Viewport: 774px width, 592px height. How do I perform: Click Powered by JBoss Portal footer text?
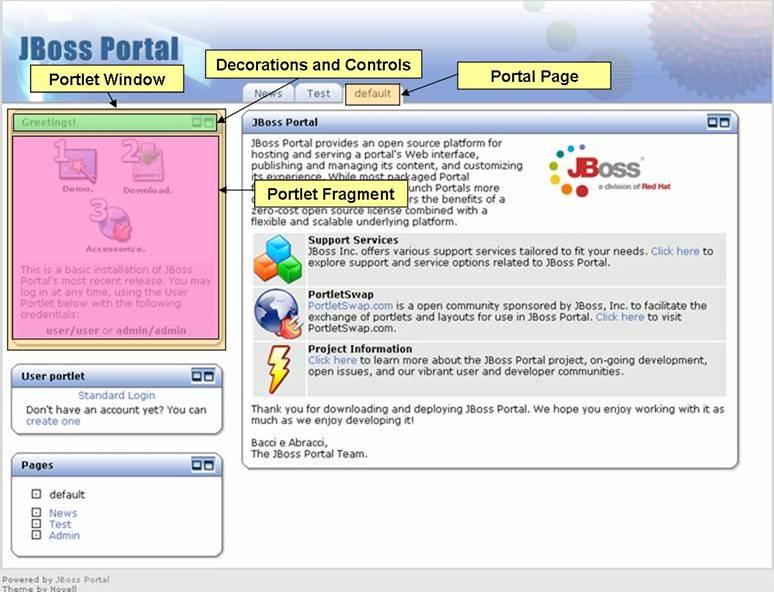[56, 580]
